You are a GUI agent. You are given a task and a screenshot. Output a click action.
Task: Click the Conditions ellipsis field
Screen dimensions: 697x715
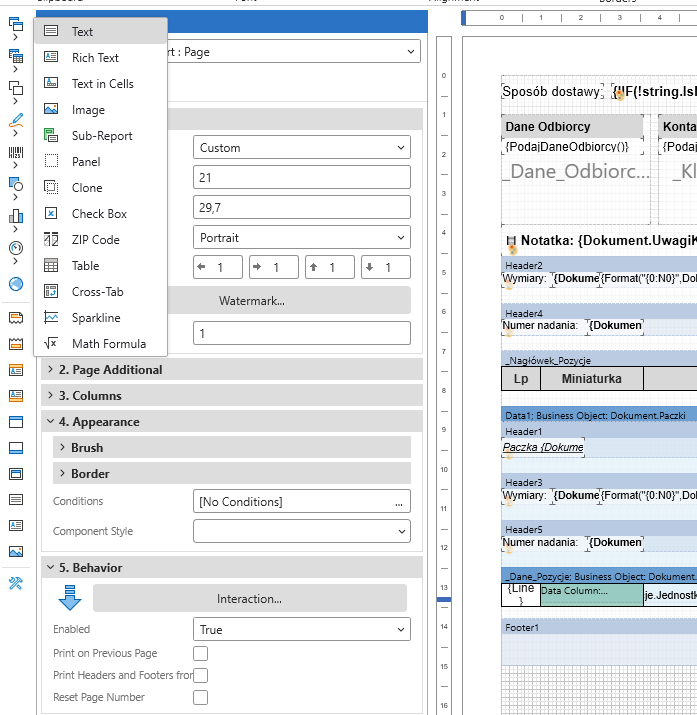tap(301, 501)
